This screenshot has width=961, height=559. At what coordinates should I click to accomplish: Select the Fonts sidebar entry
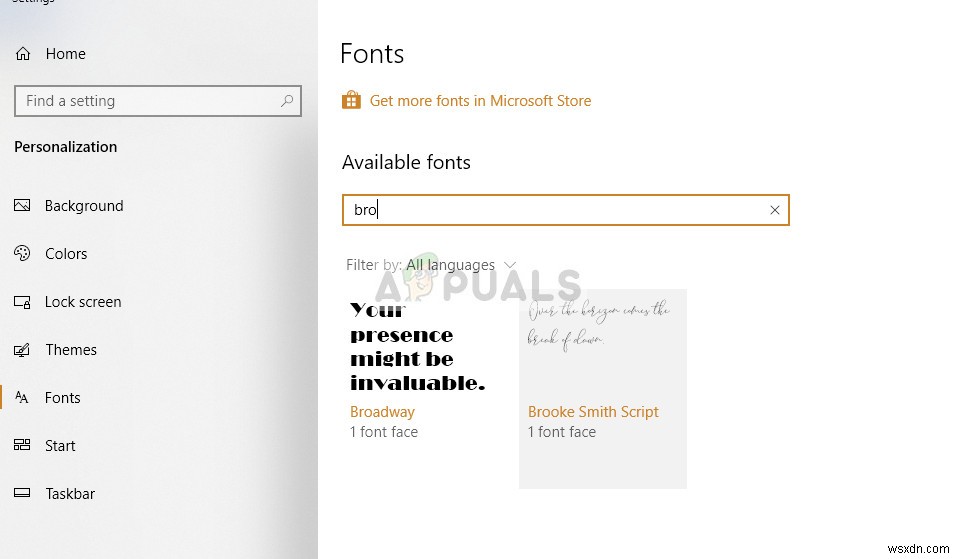point(63,398)
